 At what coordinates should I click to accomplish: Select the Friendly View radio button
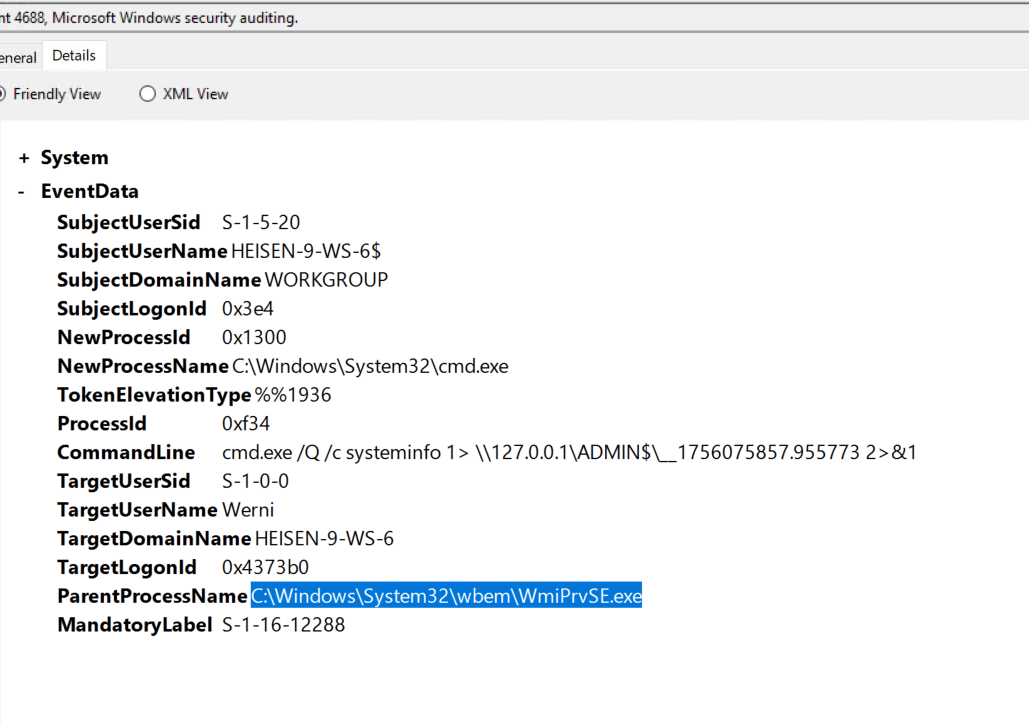tap(3, 94)
